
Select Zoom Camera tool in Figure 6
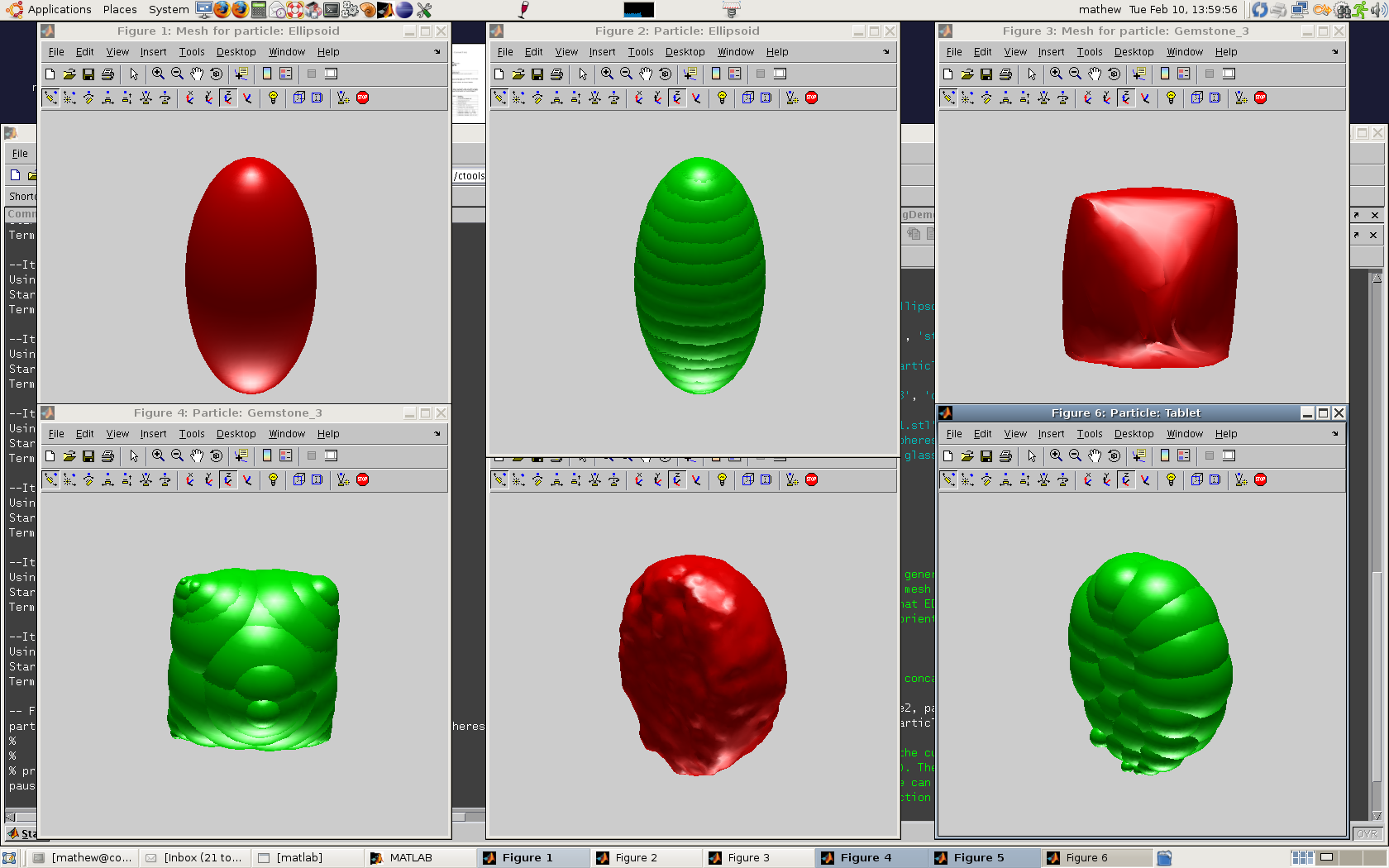tap(1043, 479)
